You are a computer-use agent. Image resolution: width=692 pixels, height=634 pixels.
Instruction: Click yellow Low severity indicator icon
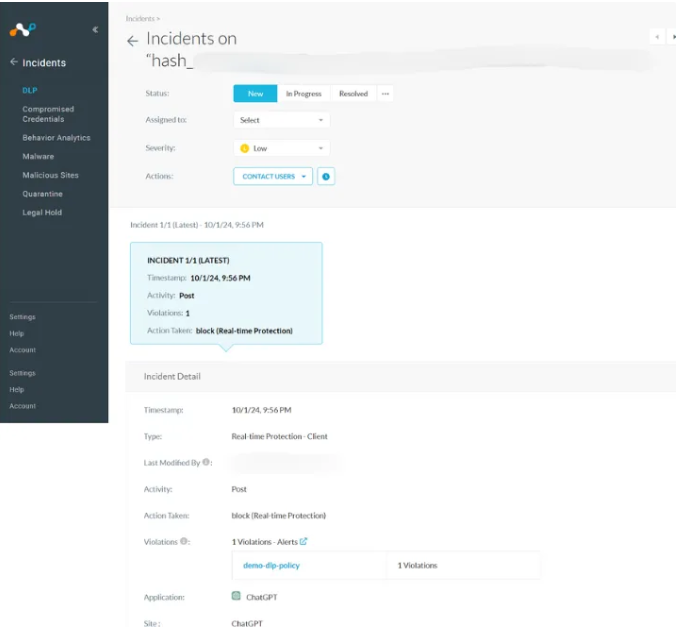[244, 148]
